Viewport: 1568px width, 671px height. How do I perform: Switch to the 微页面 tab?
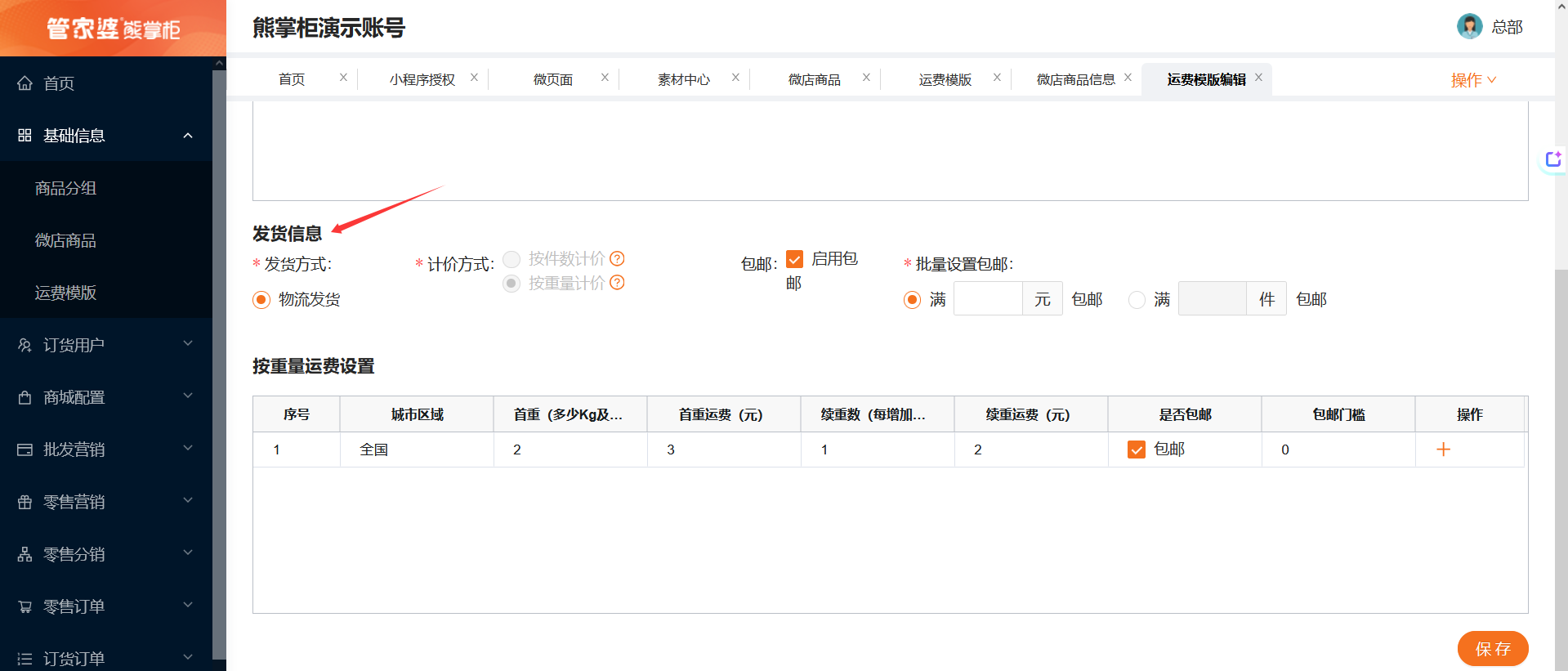[x=553, y=79]
